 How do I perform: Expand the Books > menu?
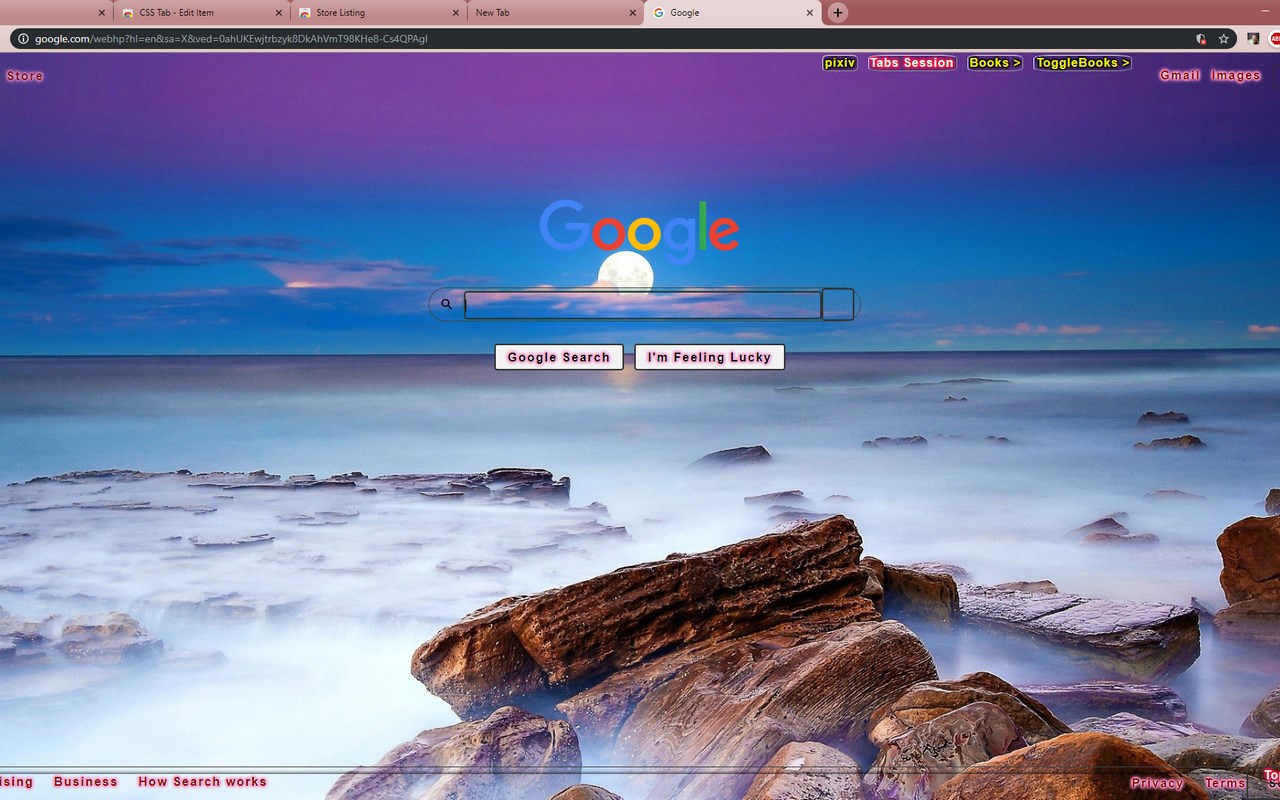[995, 63]
